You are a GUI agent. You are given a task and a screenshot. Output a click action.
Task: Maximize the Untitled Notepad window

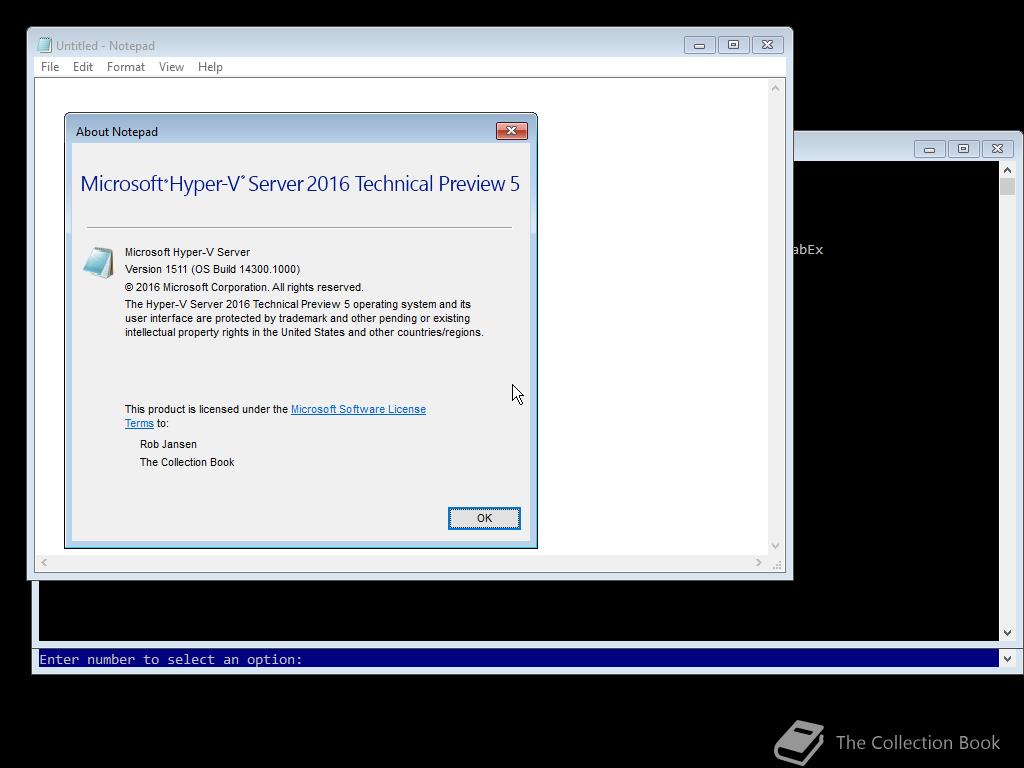[733, 45]
